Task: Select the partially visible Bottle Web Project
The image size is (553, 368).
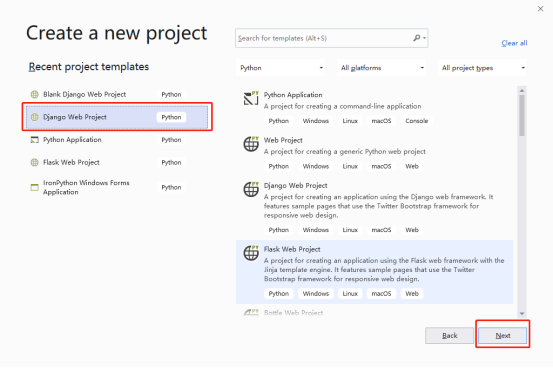Action: coord(293,313)
